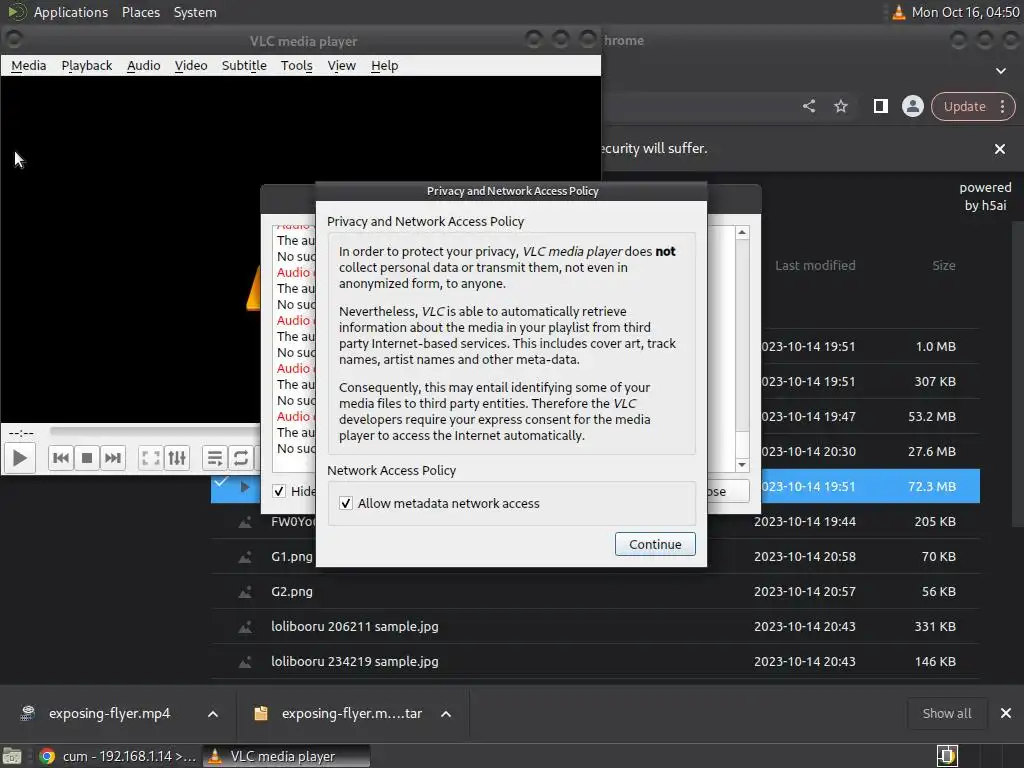
Task: Click the exposing-flyer.mp4 download item
Action: coord(110,713)
